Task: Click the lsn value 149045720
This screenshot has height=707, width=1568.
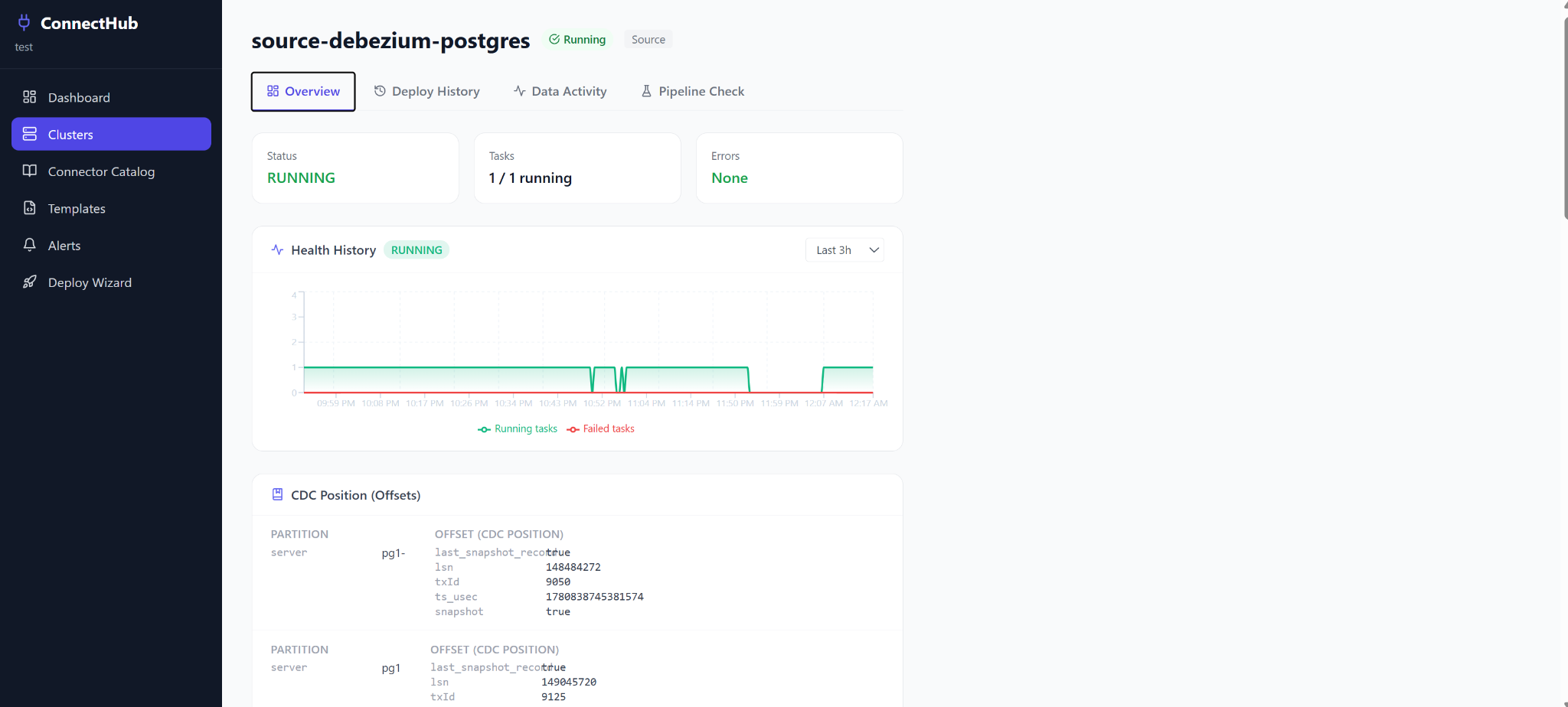Action: [569, 682]
